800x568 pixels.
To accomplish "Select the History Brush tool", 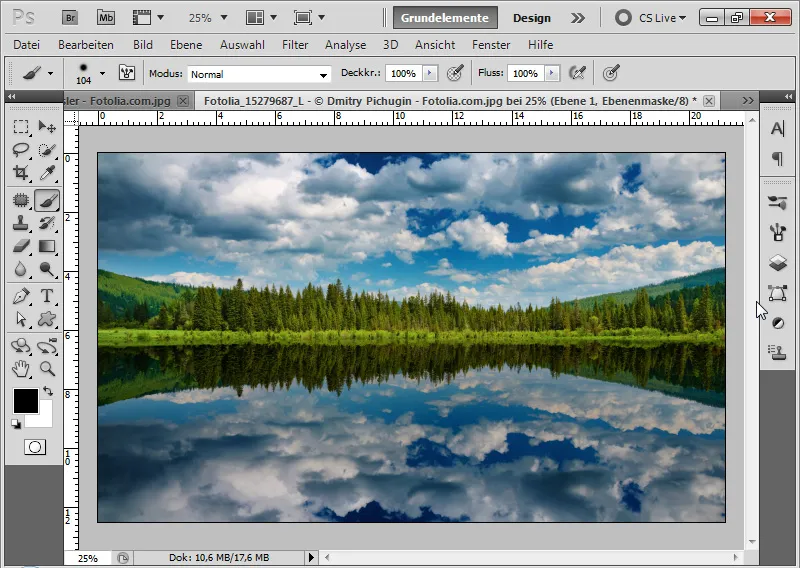I will tap(47, 223).
